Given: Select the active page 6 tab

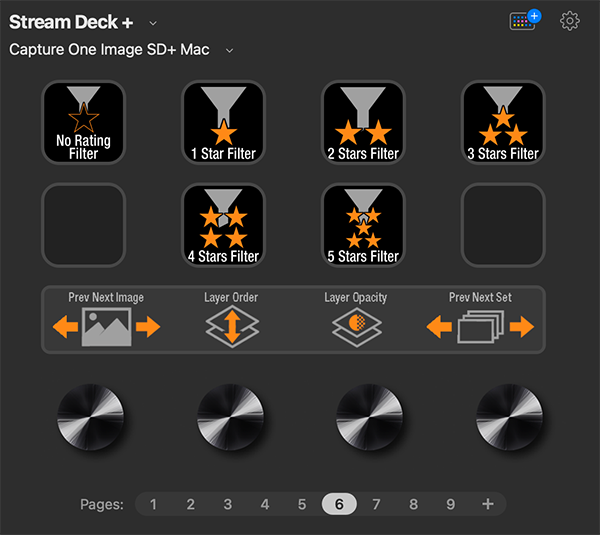Looking at the screenshot, I should (x=339, y=504).
